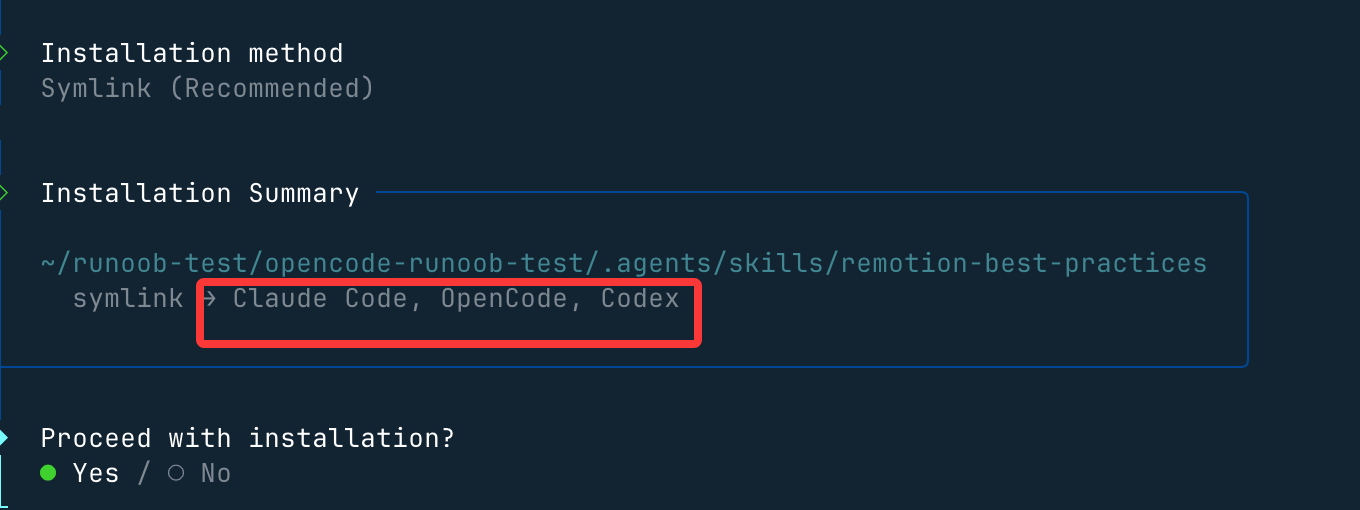Image resolution: width=1360 pixels, height=510 pixels.
Task: Choose the empty No radio circle
Action: (176, 474)
